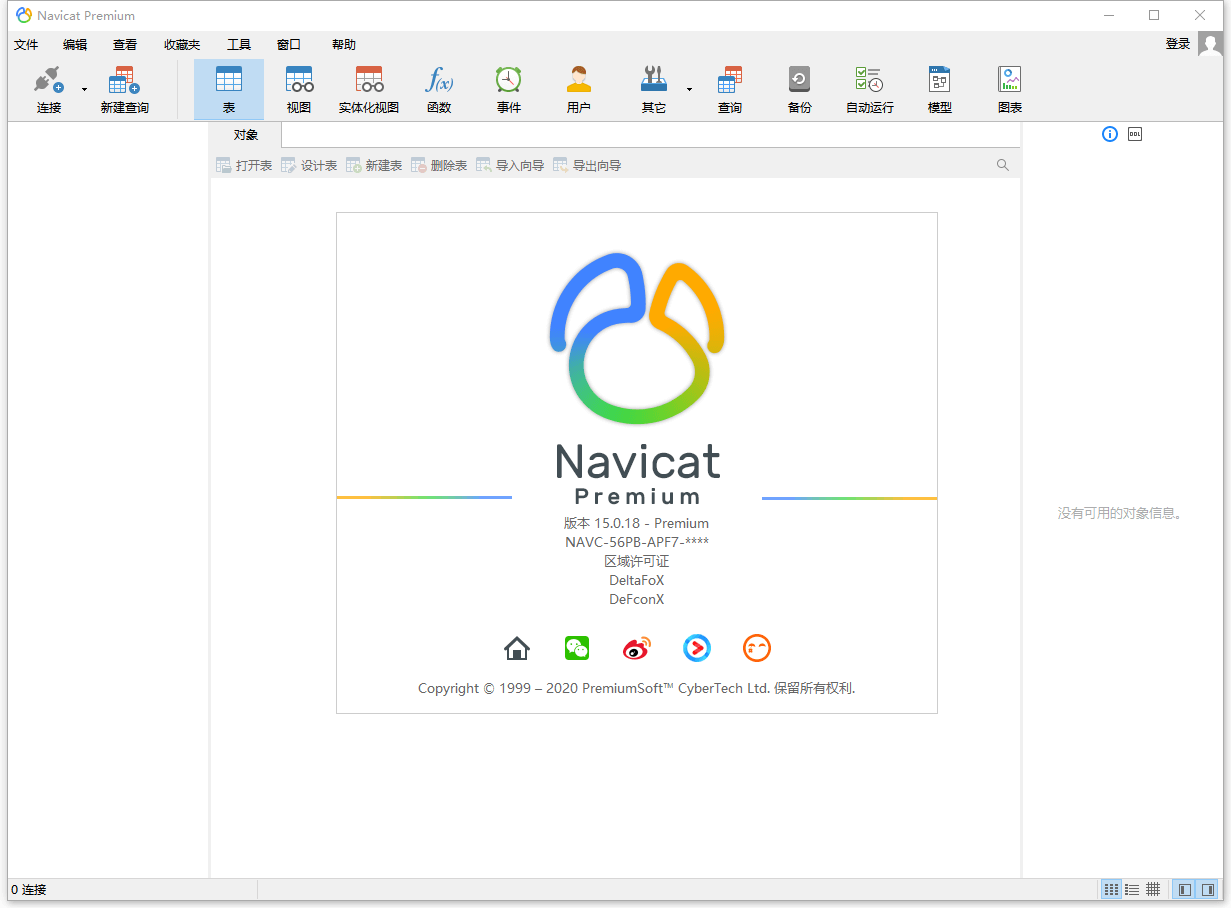Click the 登录 (Login) link
1231x908 pixels.
pyautogui.click(x=1177, y=44)
